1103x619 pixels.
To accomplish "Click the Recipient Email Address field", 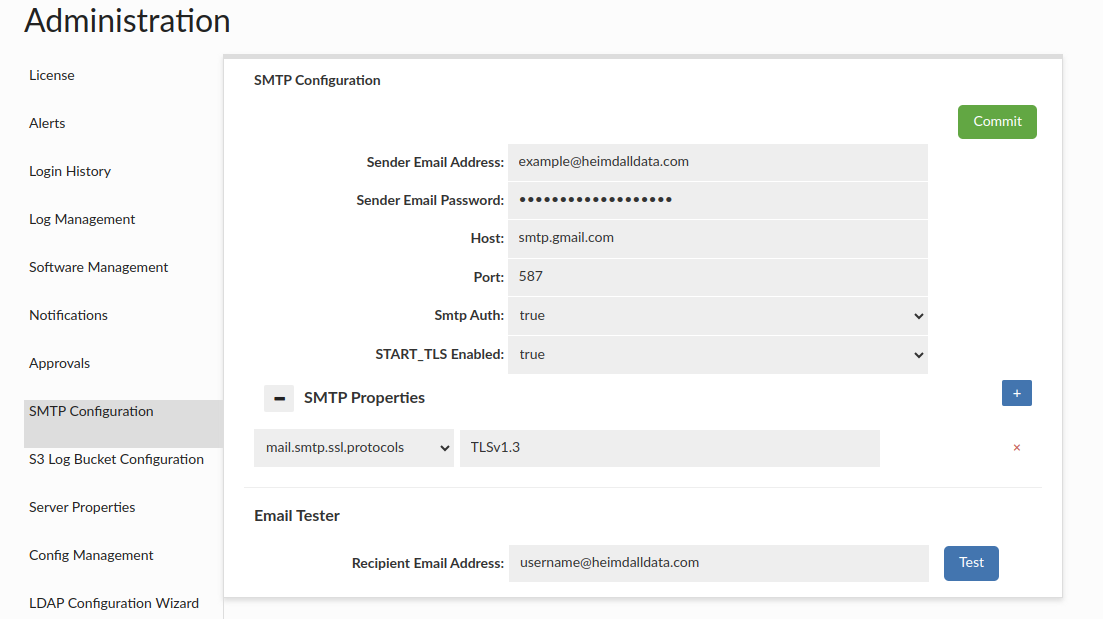I will (x=718, y=563).
